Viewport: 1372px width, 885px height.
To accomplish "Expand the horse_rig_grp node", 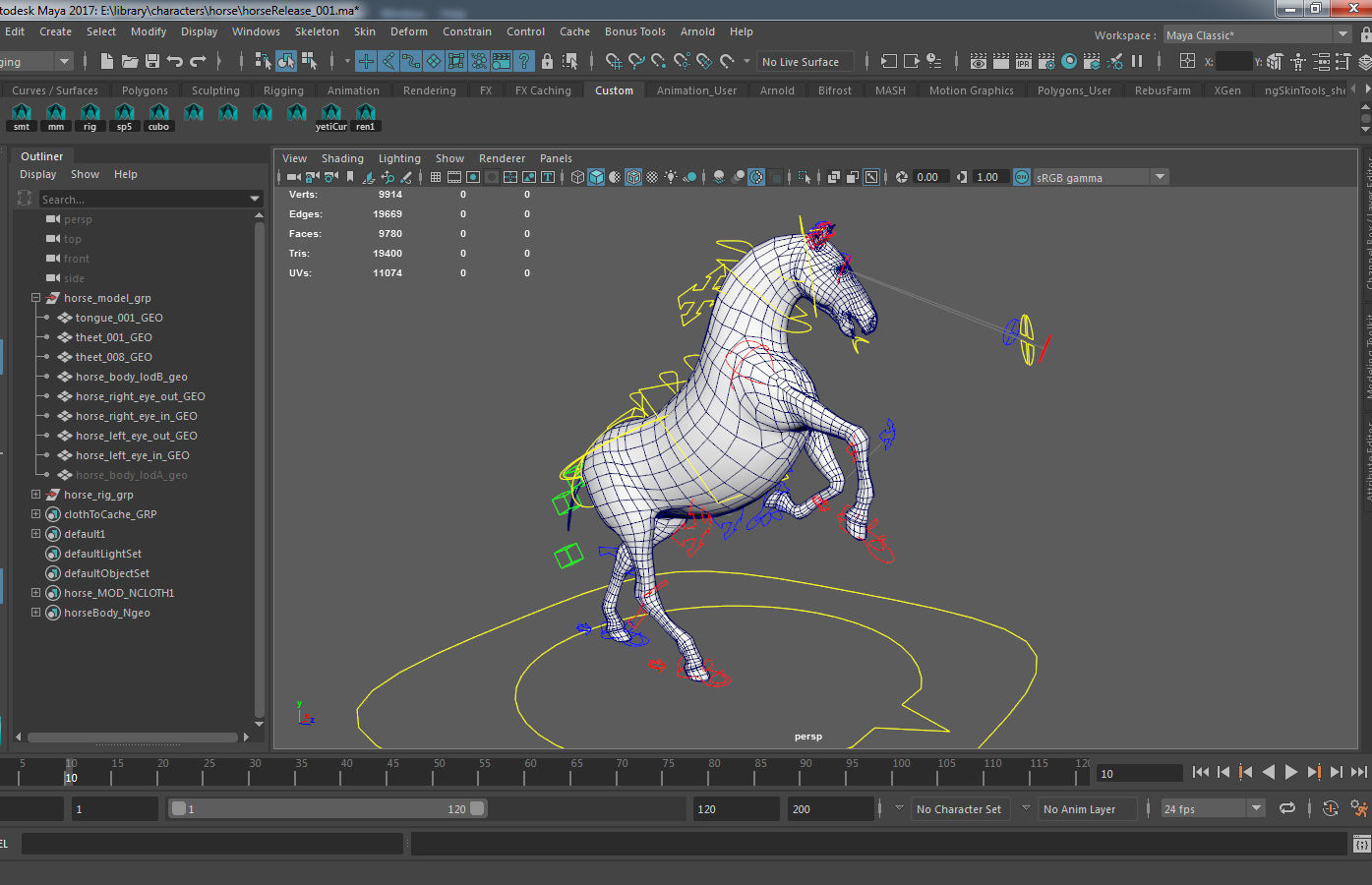I will tap(36, 495).
